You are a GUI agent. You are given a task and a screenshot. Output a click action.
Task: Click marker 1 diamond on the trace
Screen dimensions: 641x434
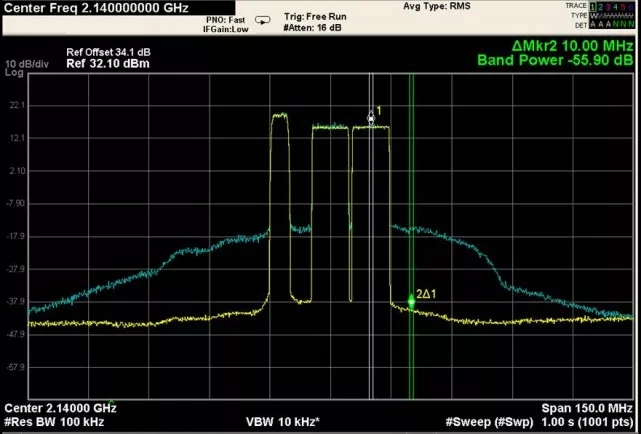pyautogui.click(x=371, y=118)
